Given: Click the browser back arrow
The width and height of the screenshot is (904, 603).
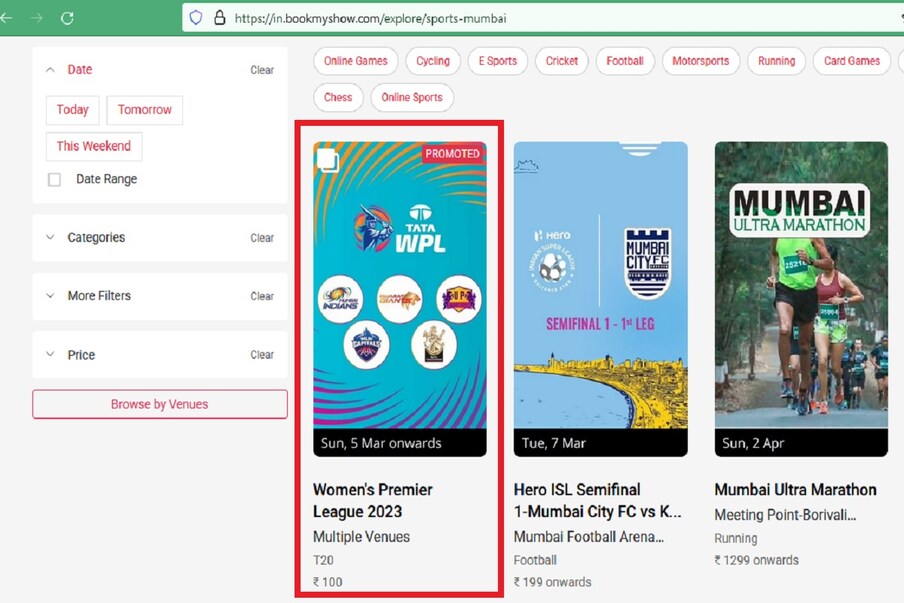Looking at the screenshot, I should click(x=6, y=18).
